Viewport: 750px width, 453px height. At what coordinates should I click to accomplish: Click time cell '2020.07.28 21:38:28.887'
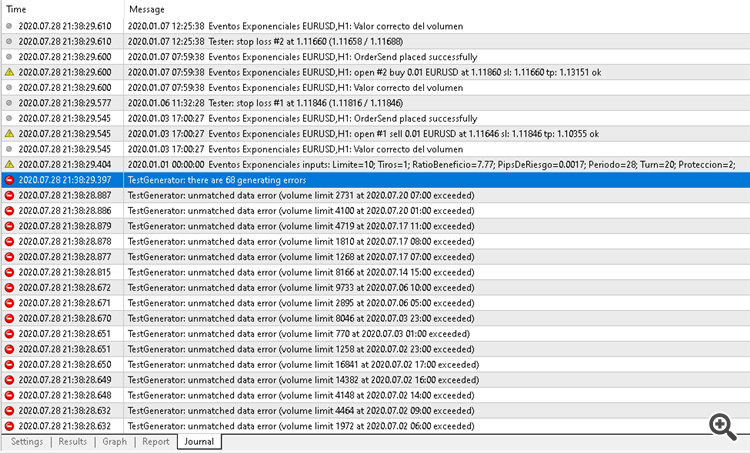click(x=65, y=195)
